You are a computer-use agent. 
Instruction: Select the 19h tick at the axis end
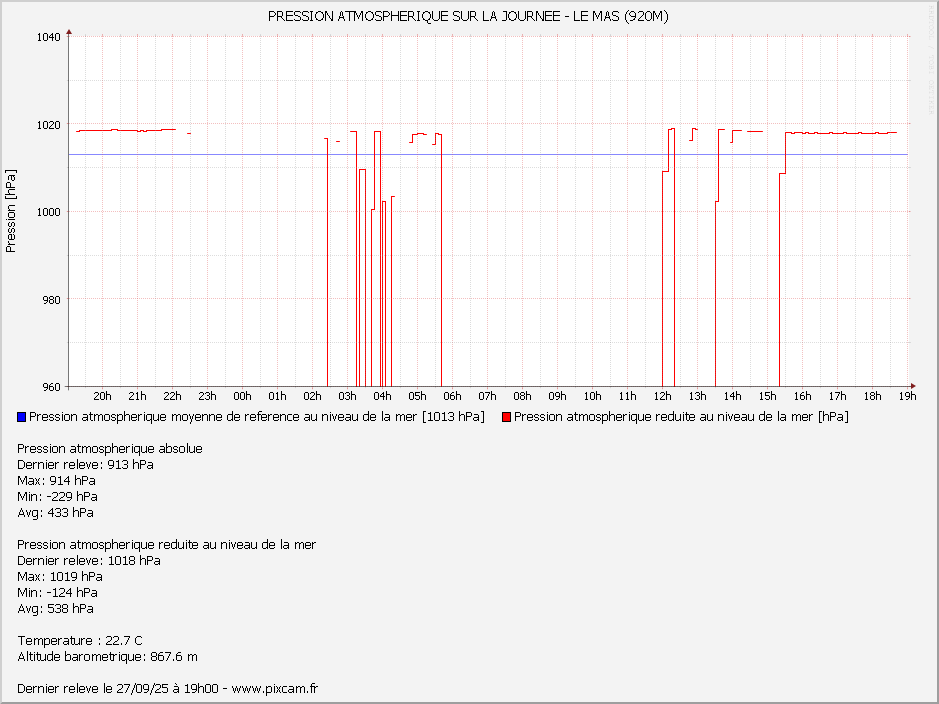click(x=907, y=396)
